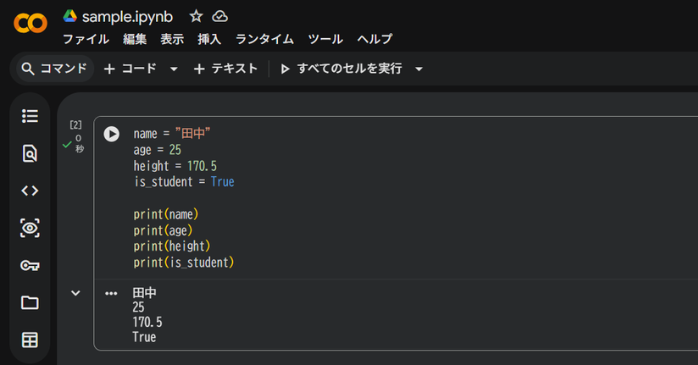Open the variable inspector eye icon
This screenshot has height=365, width=698.
click(30, 228)
